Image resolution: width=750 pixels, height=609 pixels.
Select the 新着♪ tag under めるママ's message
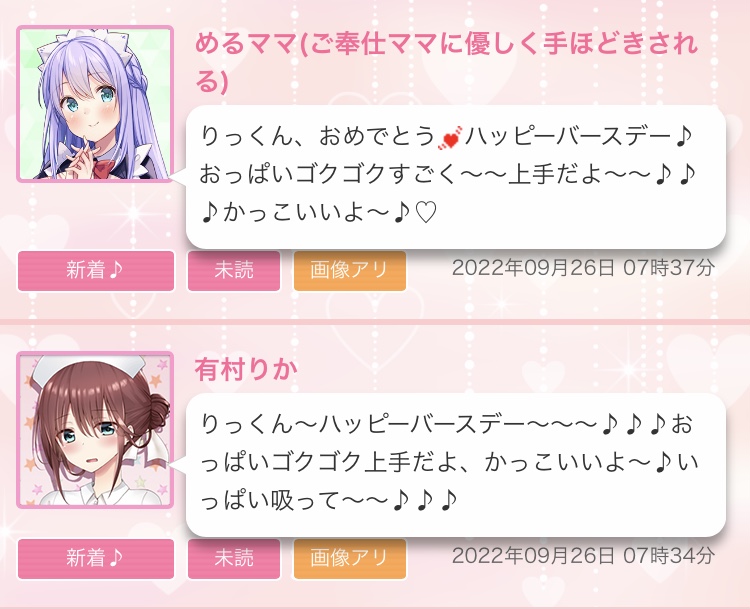coord(96,271)
